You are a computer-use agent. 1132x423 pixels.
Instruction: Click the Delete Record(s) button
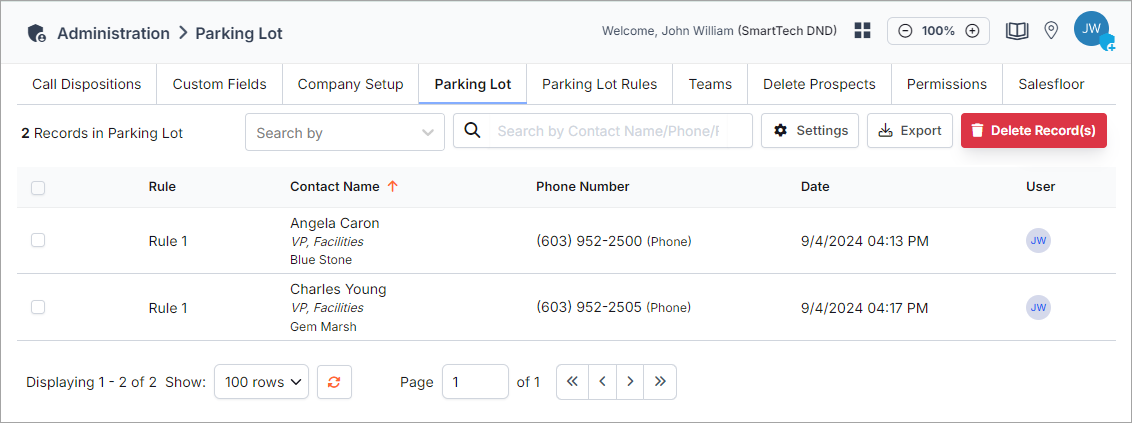tap(1034, 131)
